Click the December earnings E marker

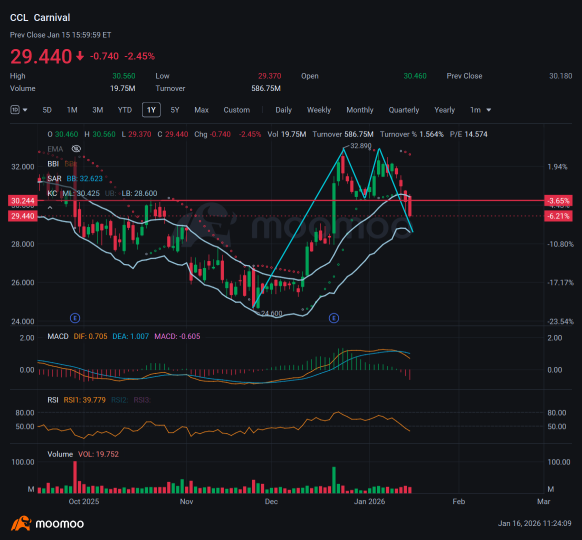tap(334, 318)
